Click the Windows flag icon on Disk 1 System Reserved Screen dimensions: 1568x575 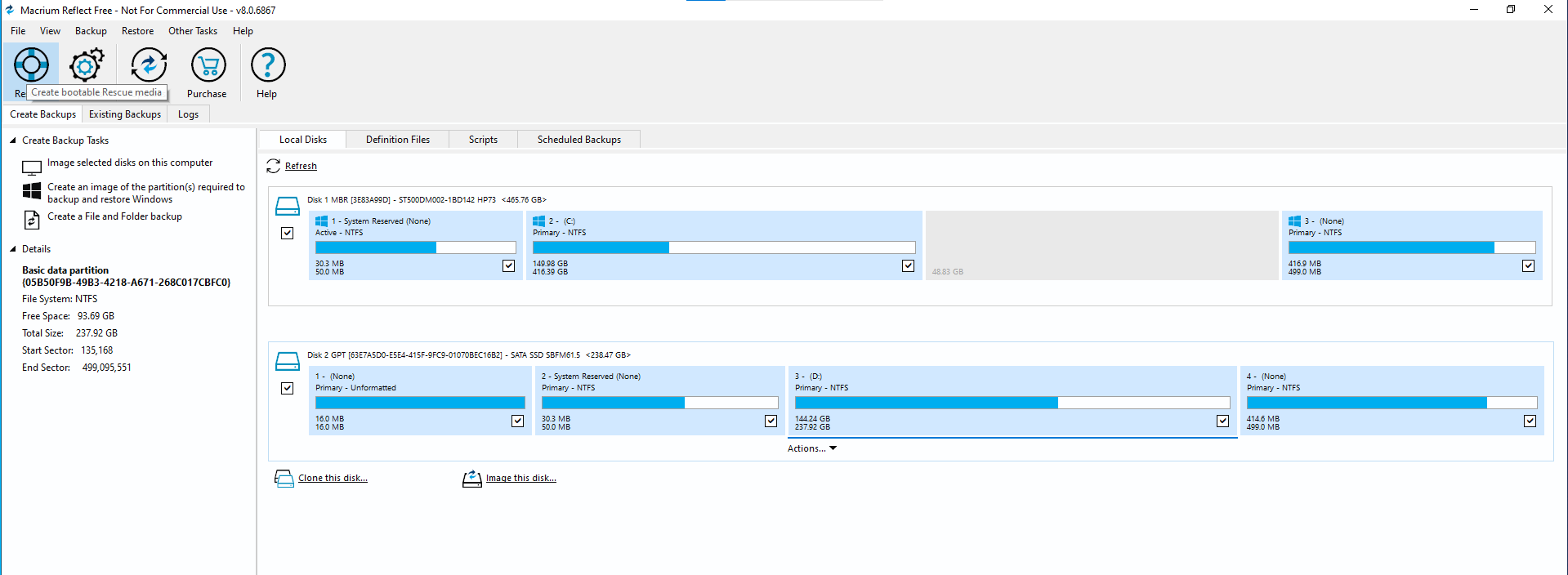coord(322,221)
